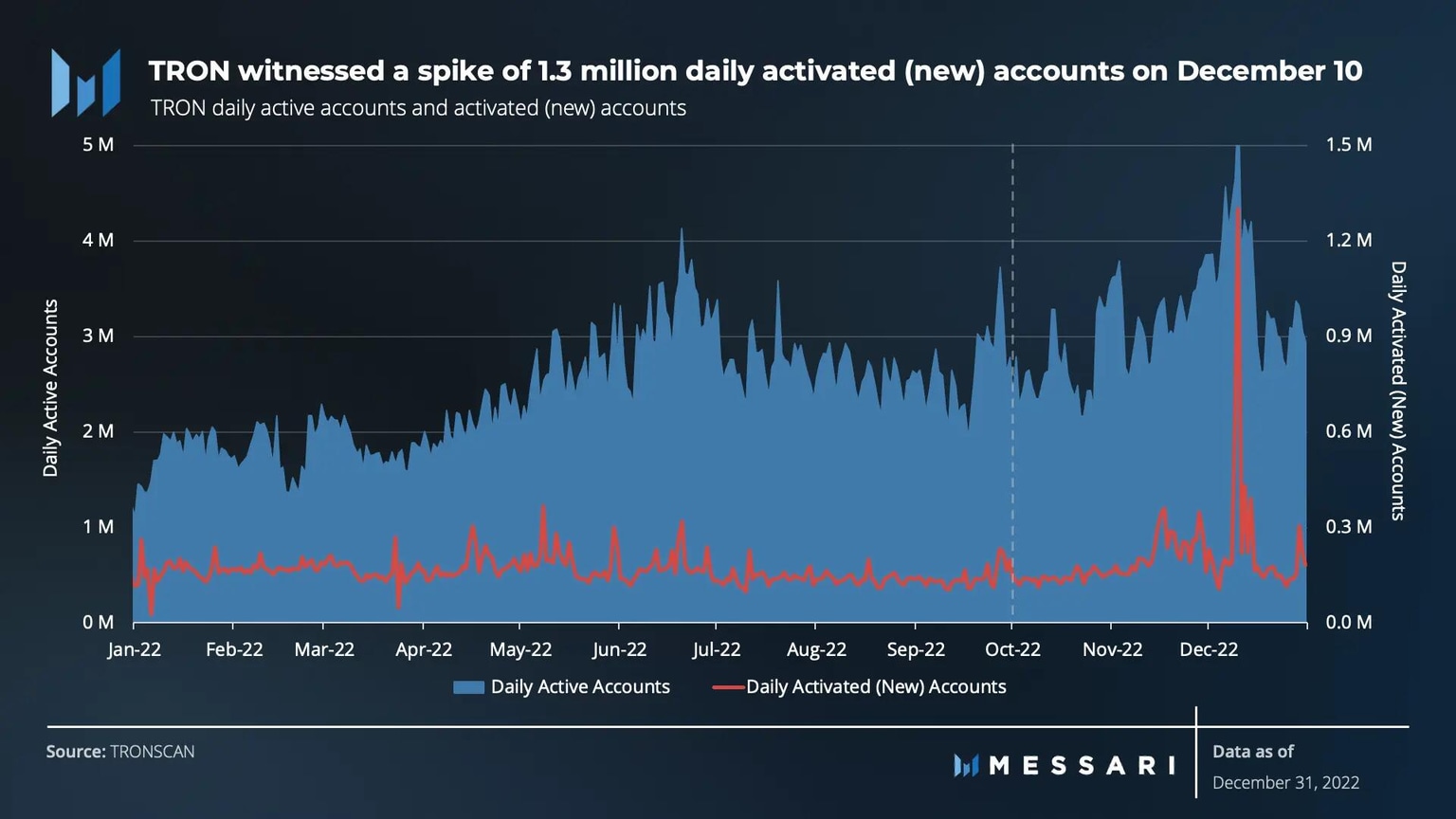Image resolution: width=1456 pixels, height=819 pixels.
Task: Click the 1.5 M tick on the right axis
Action: pos(1350,144)
